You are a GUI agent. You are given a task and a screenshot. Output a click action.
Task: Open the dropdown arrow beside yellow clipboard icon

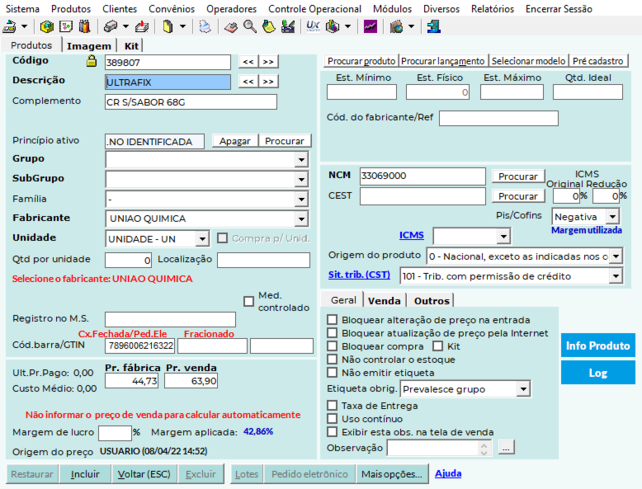tap(183, 27)
